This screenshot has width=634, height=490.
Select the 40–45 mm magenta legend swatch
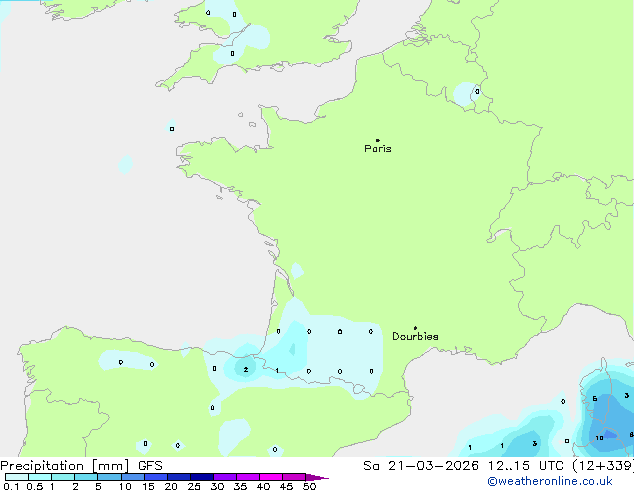271,477
